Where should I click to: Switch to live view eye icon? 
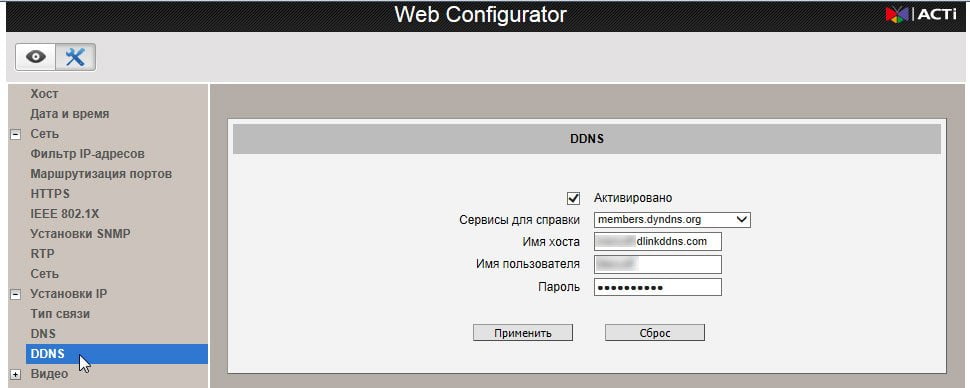pos(36,57)
